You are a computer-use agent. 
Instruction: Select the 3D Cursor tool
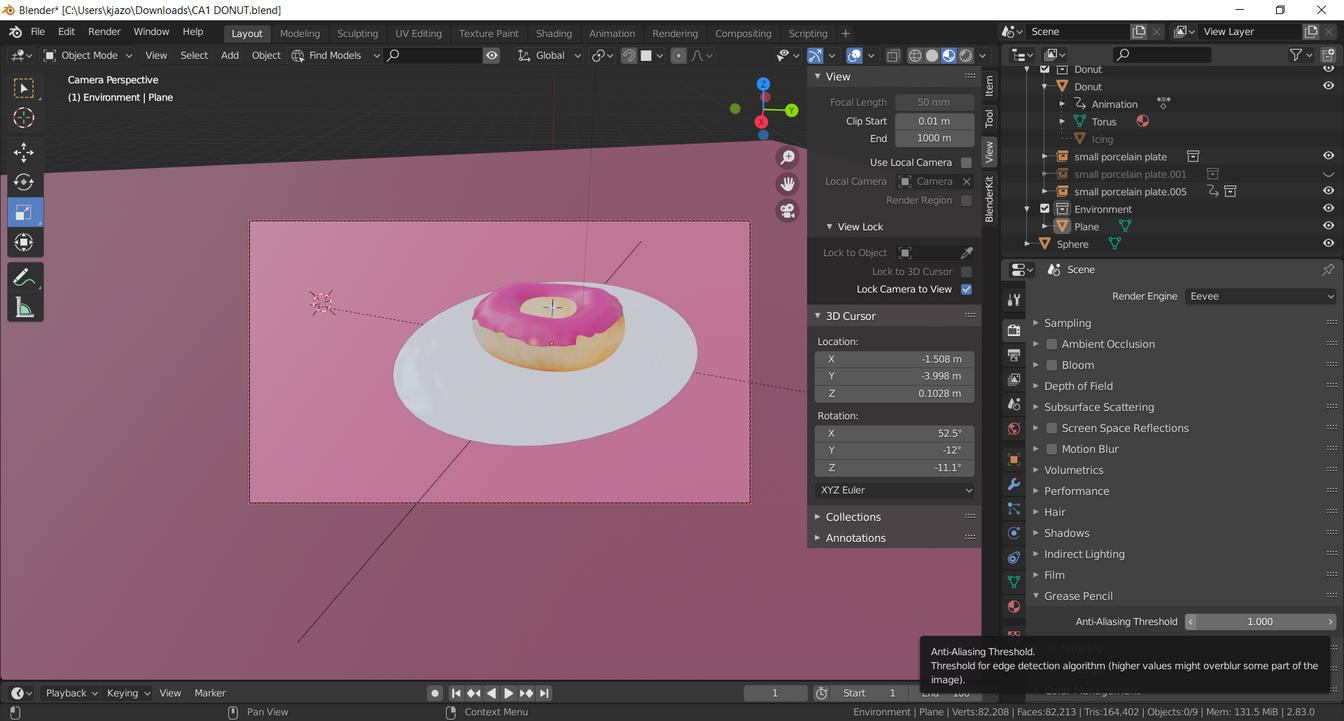[x=24, y=118]
